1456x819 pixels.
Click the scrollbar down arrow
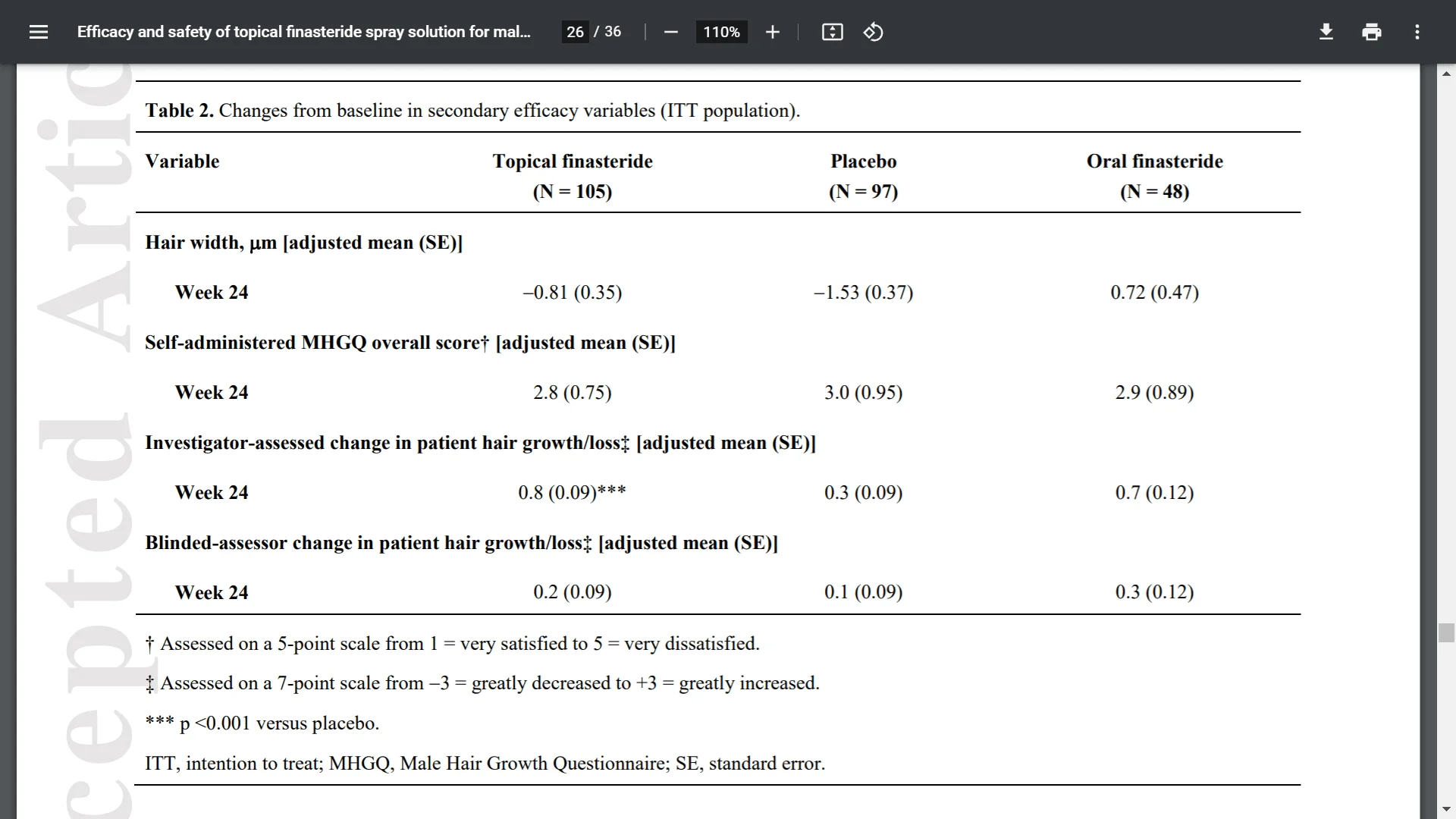(1446, 809)
